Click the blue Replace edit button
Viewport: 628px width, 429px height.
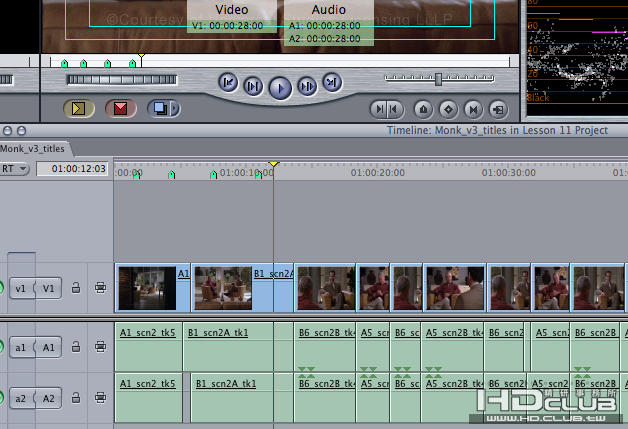pos(160,109)
